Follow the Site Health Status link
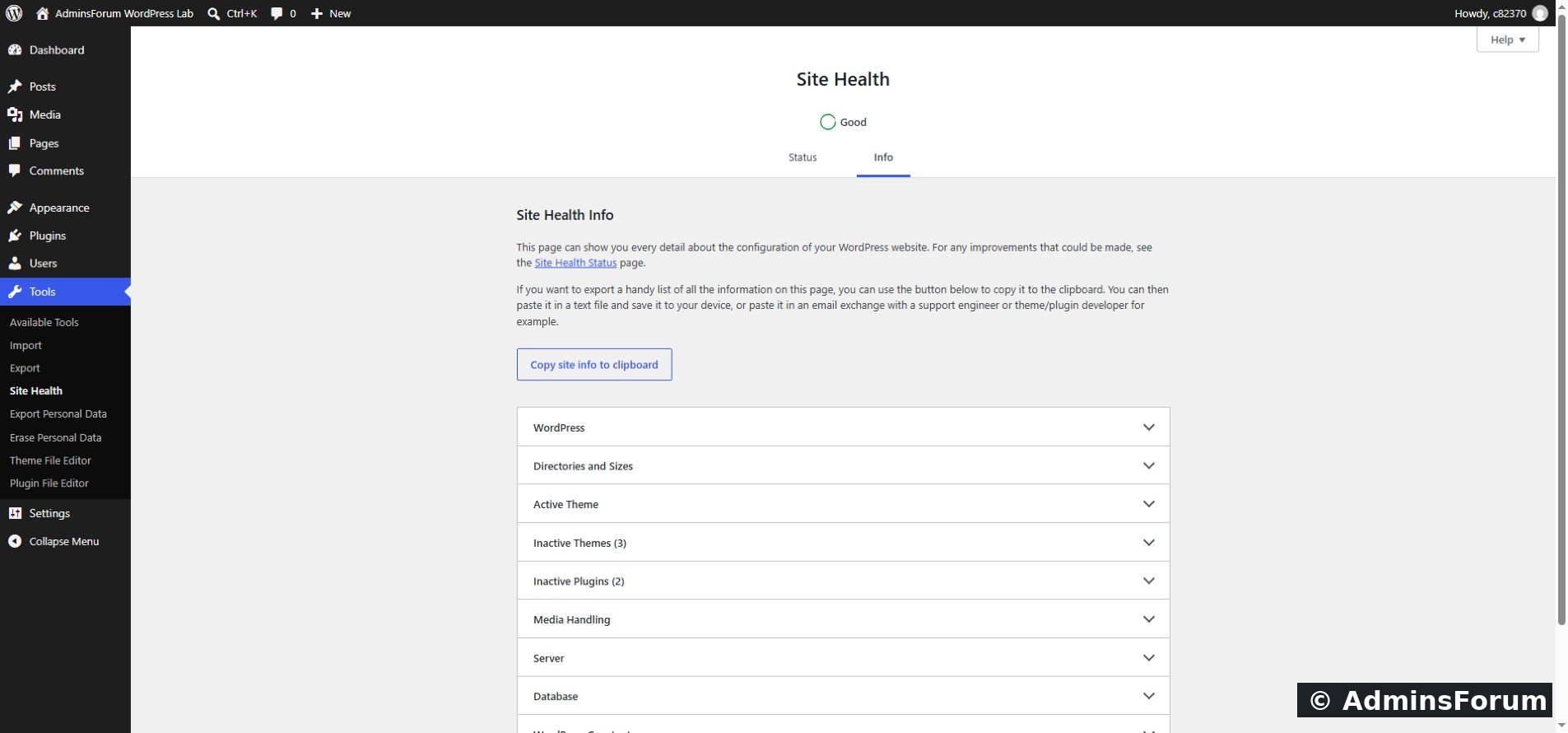Viewport: 1568px width, 733px height. pyautogui.click(x=575, y=263)
